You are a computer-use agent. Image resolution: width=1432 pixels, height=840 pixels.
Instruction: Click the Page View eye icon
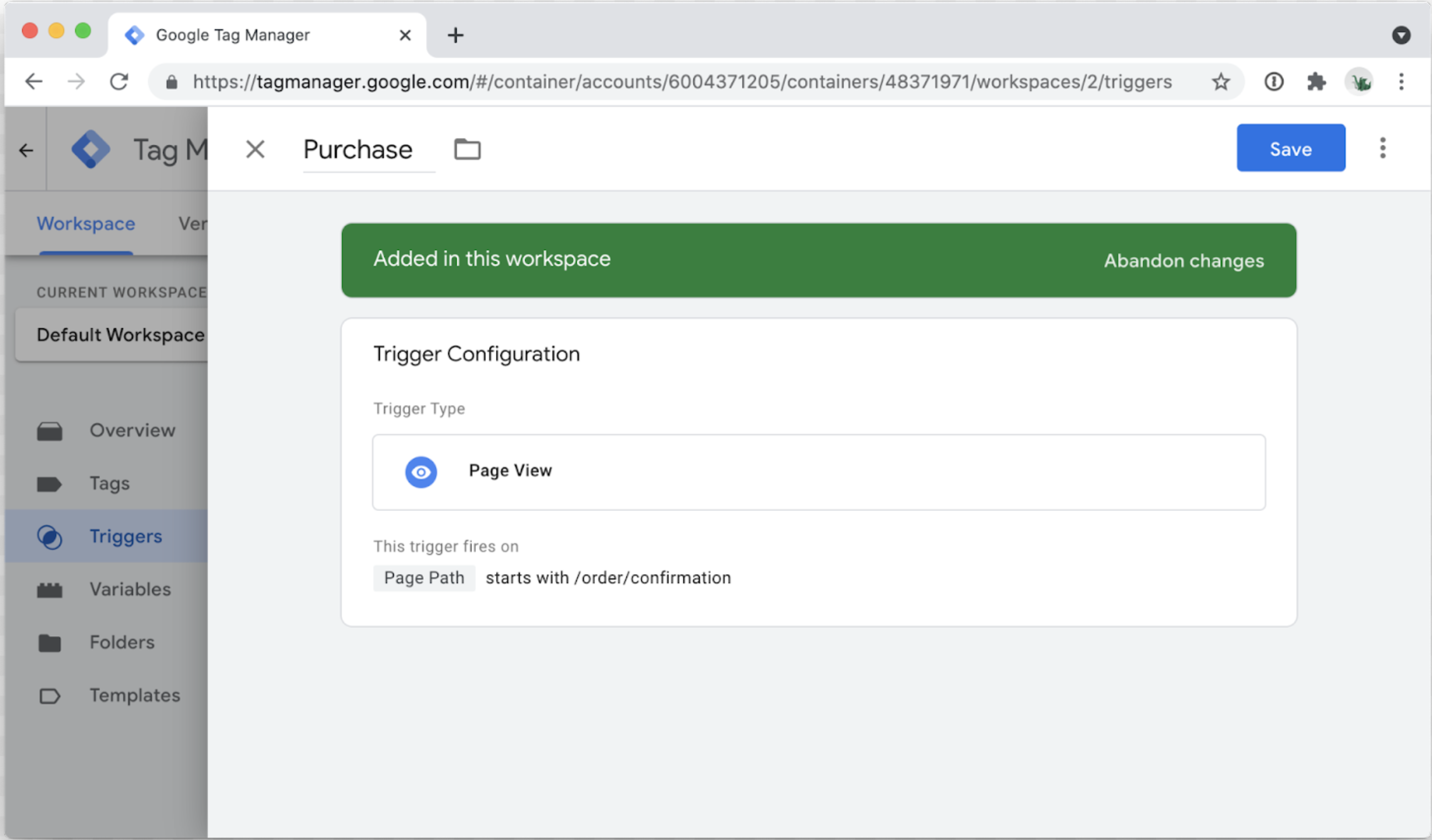[x=421, y=471]
